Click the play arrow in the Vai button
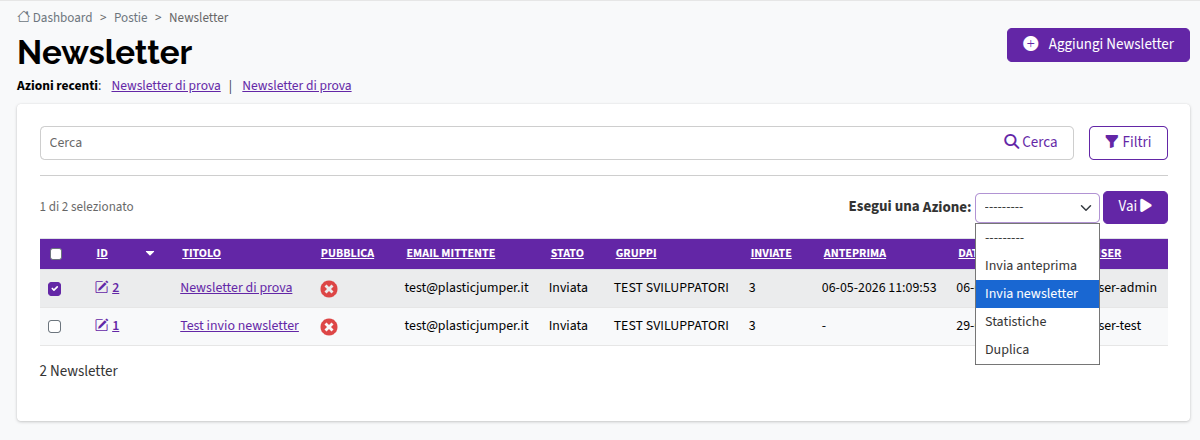The image size is (1200, 440). point(1146,206)
